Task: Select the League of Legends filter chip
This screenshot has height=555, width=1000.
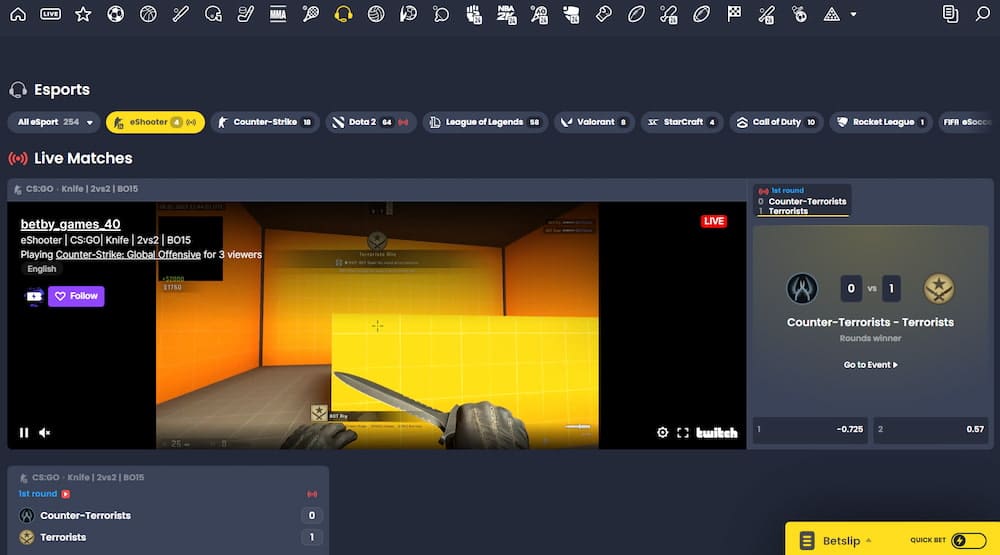Action: point(485,122)
